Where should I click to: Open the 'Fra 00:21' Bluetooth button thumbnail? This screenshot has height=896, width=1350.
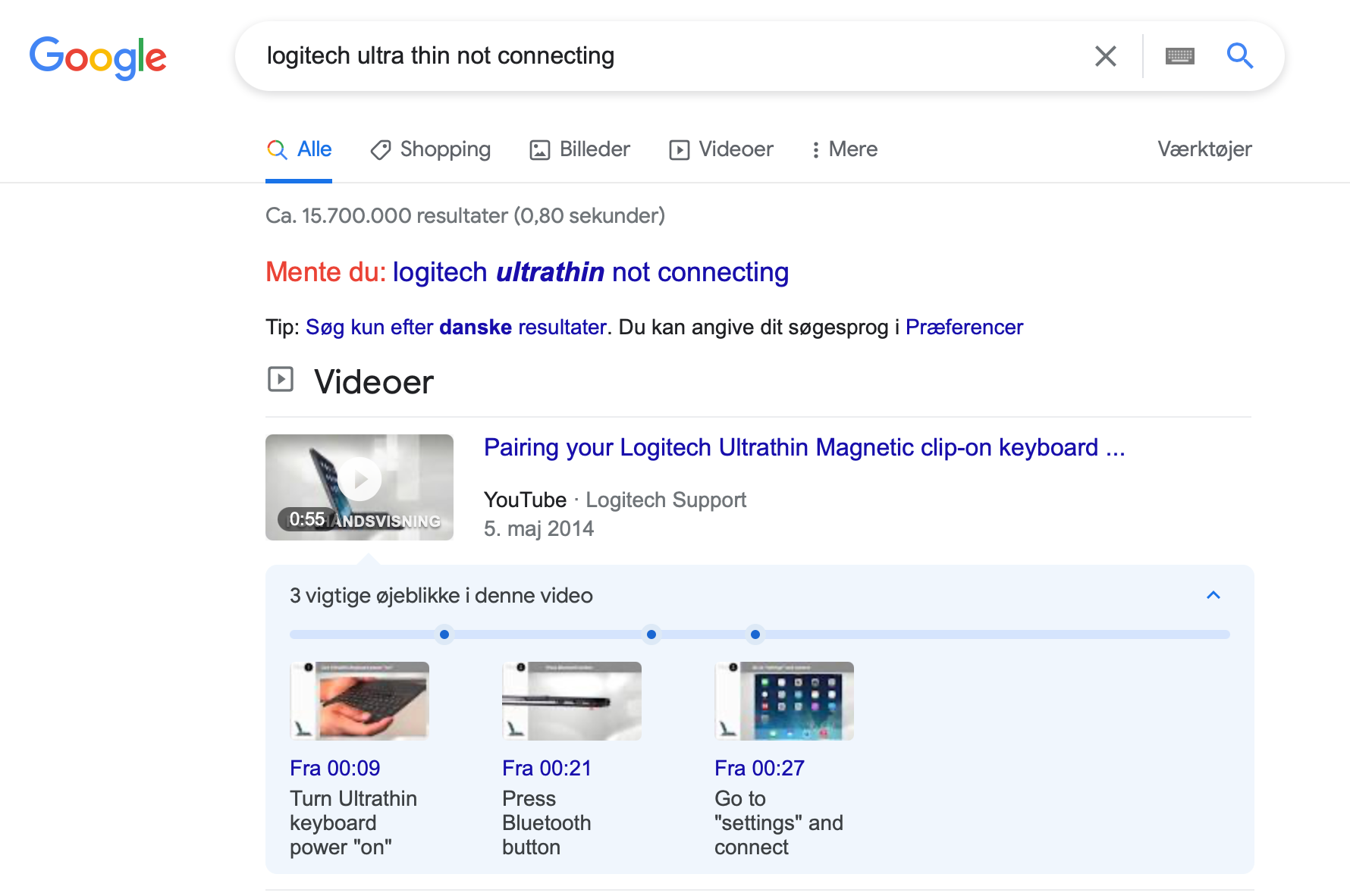point(572,701)
